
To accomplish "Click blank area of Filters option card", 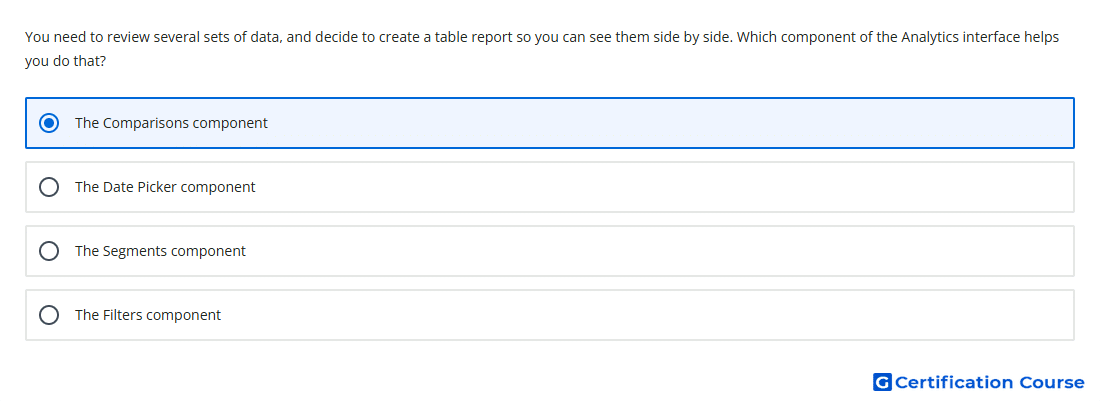I will pyautogui.click(x=666, y=315).
